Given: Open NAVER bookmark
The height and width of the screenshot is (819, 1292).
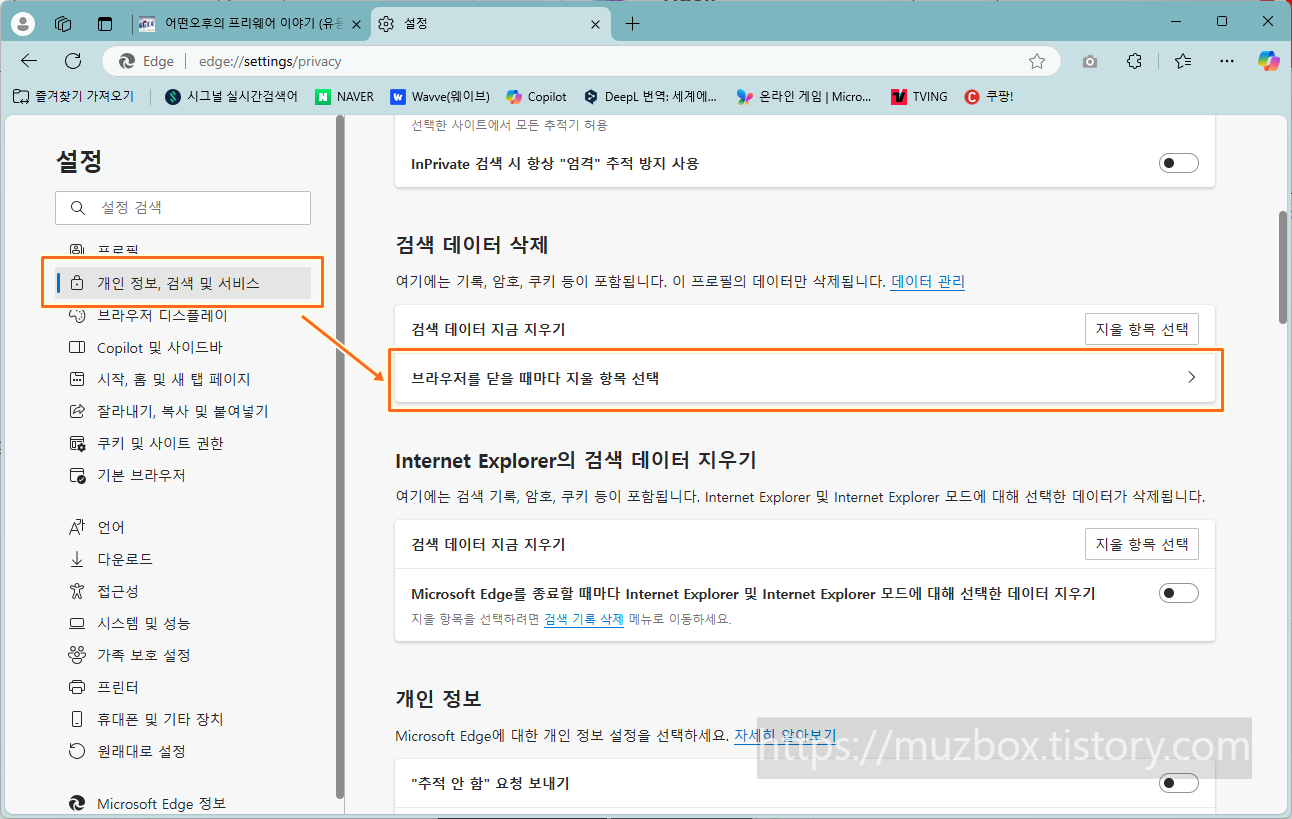Looking at the screenshot, I should point(345,97).
